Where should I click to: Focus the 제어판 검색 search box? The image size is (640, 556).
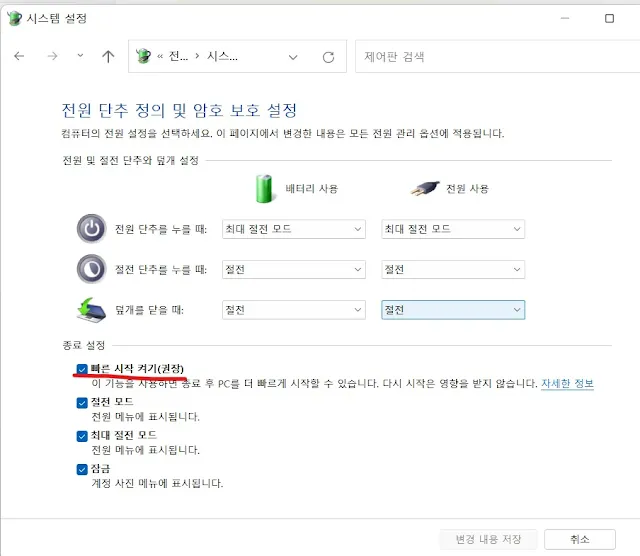click(x=497, y=56)
